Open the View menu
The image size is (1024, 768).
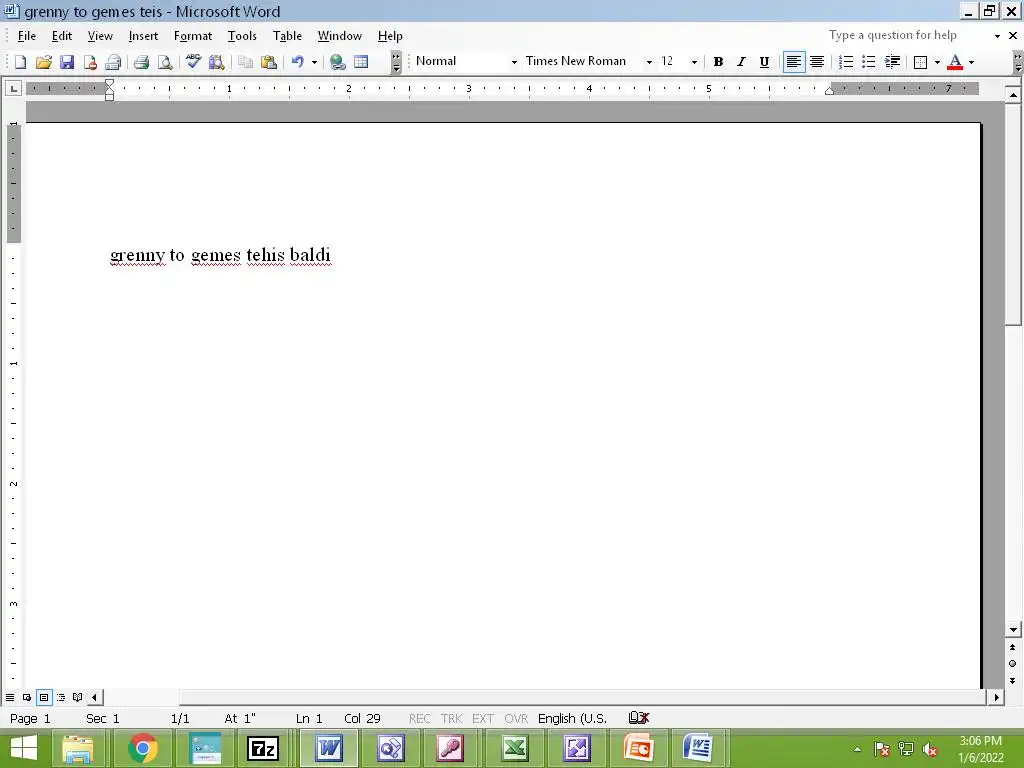[100, 36]
